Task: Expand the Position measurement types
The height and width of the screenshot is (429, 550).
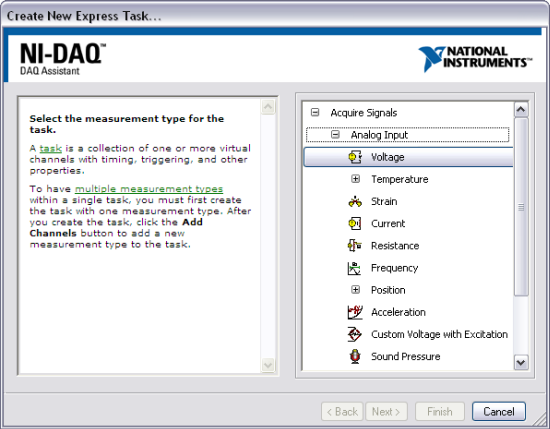Action: pos(355,290)
